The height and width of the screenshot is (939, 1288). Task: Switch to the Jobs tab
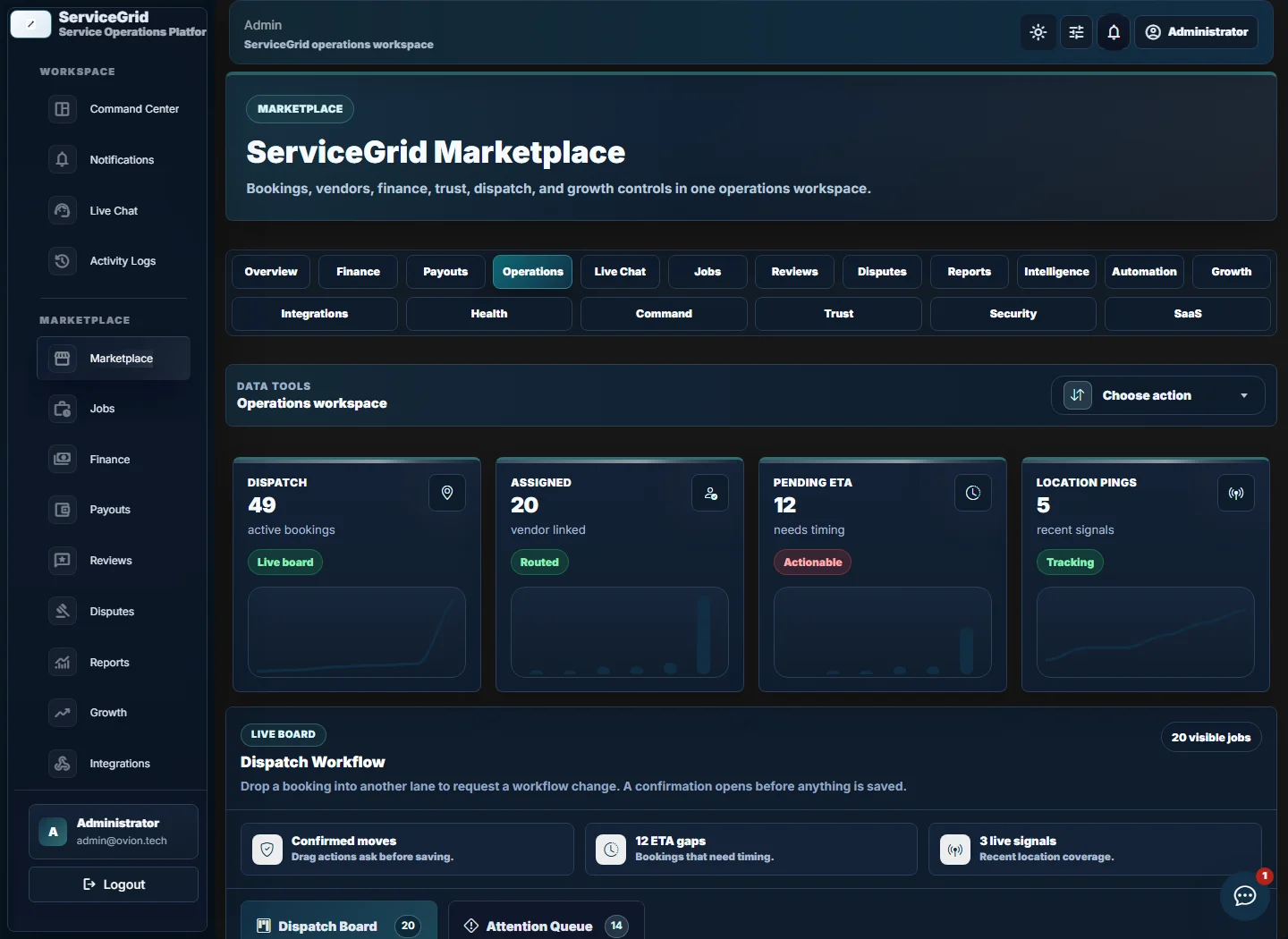click(708, 272)
